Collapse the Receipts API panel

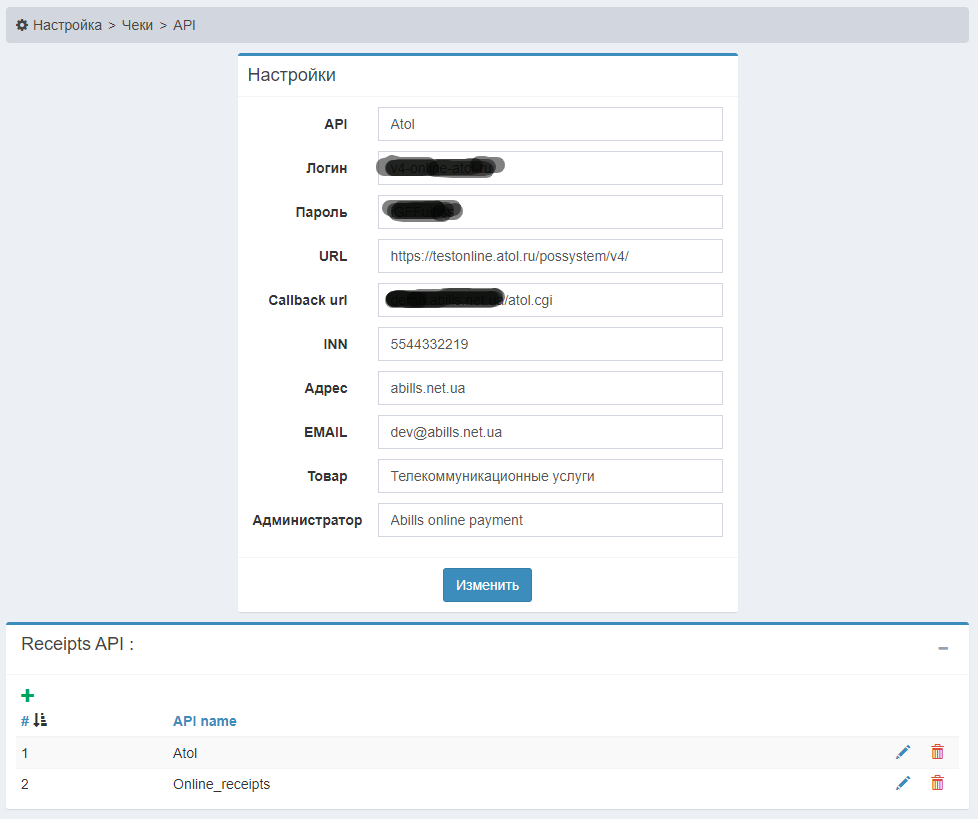coord(942,649)
